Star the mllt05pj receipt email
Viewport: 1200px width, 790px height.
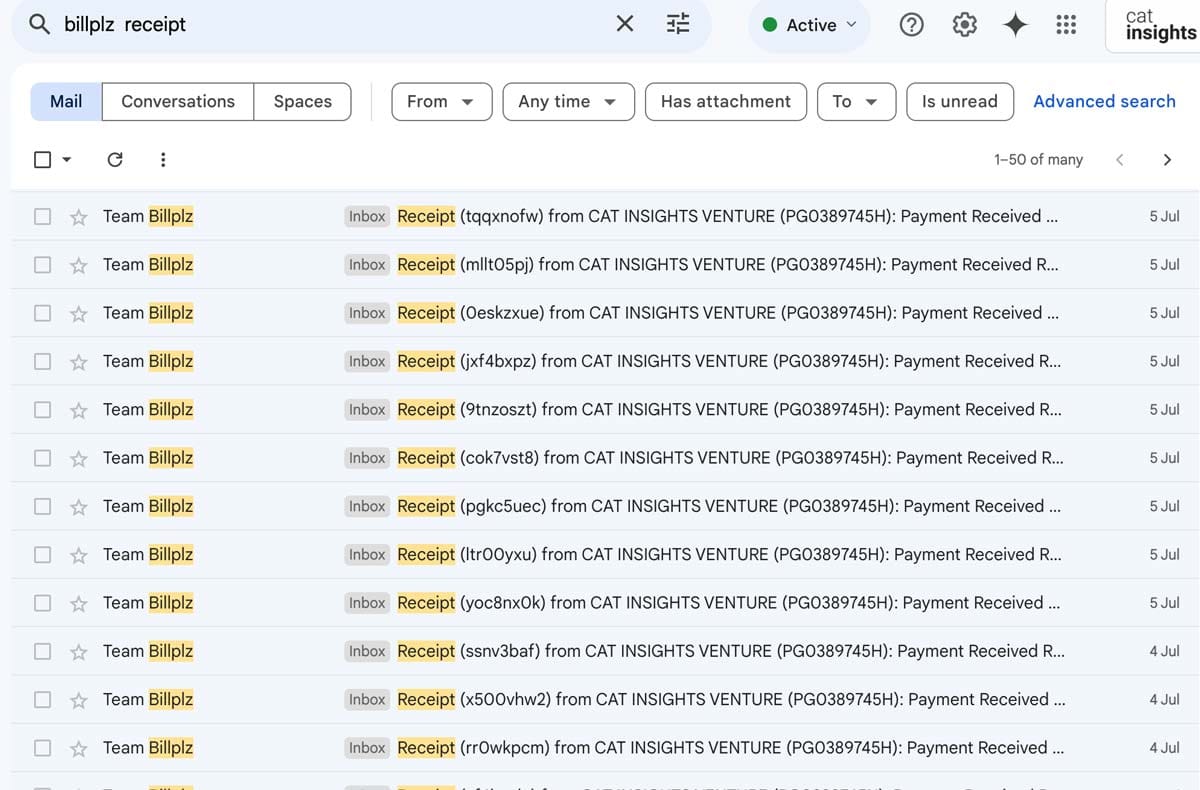(x=79, y=265)
